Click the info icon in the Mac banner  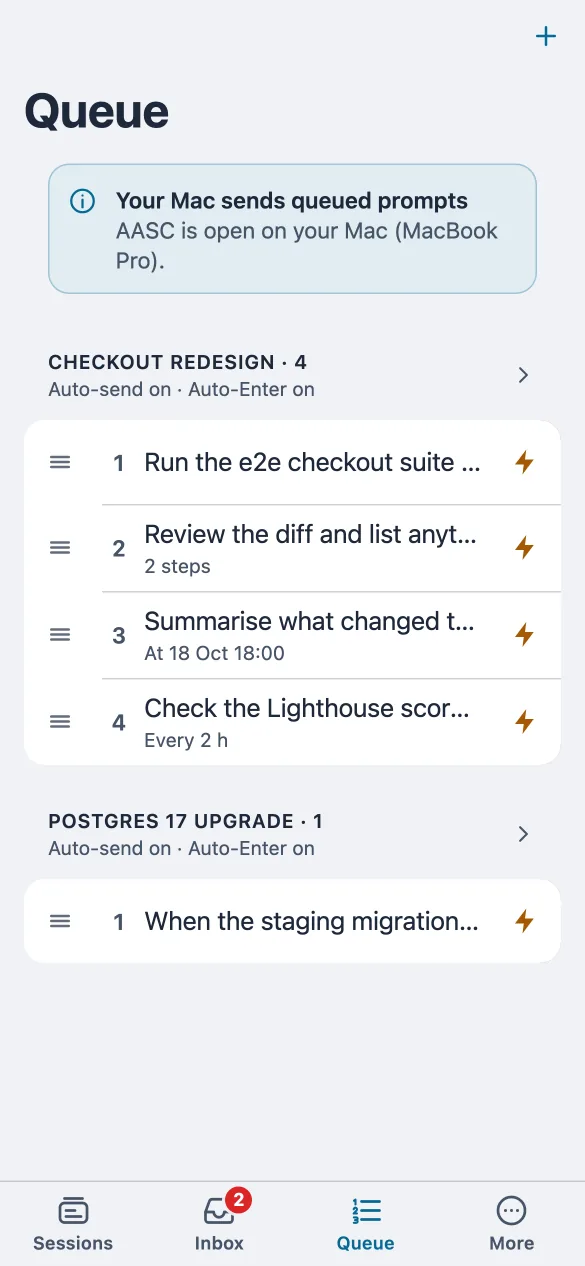[82, 202]
